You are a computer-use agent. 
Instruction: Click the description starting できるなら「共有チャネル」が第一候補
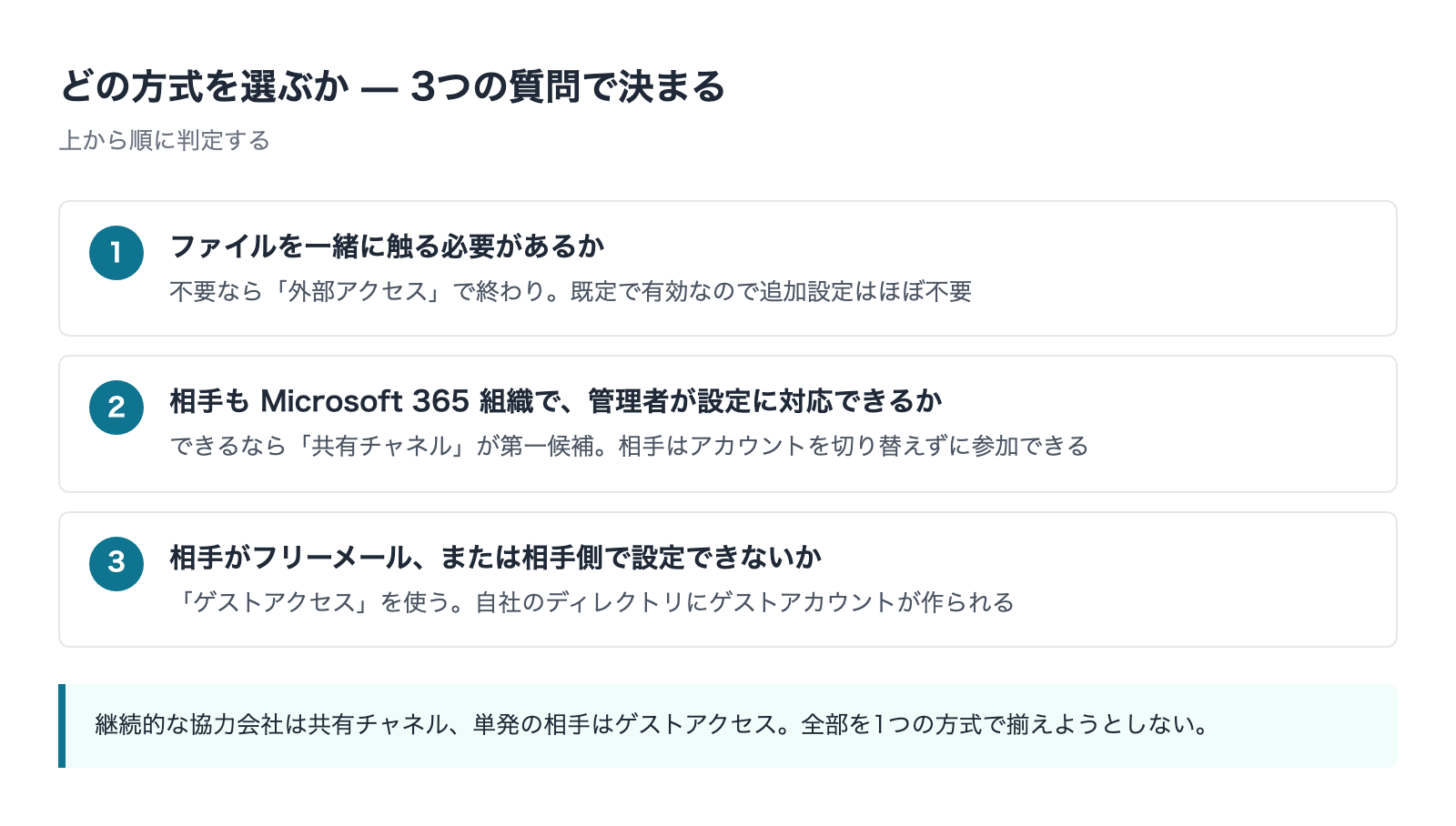pos(630,446)
